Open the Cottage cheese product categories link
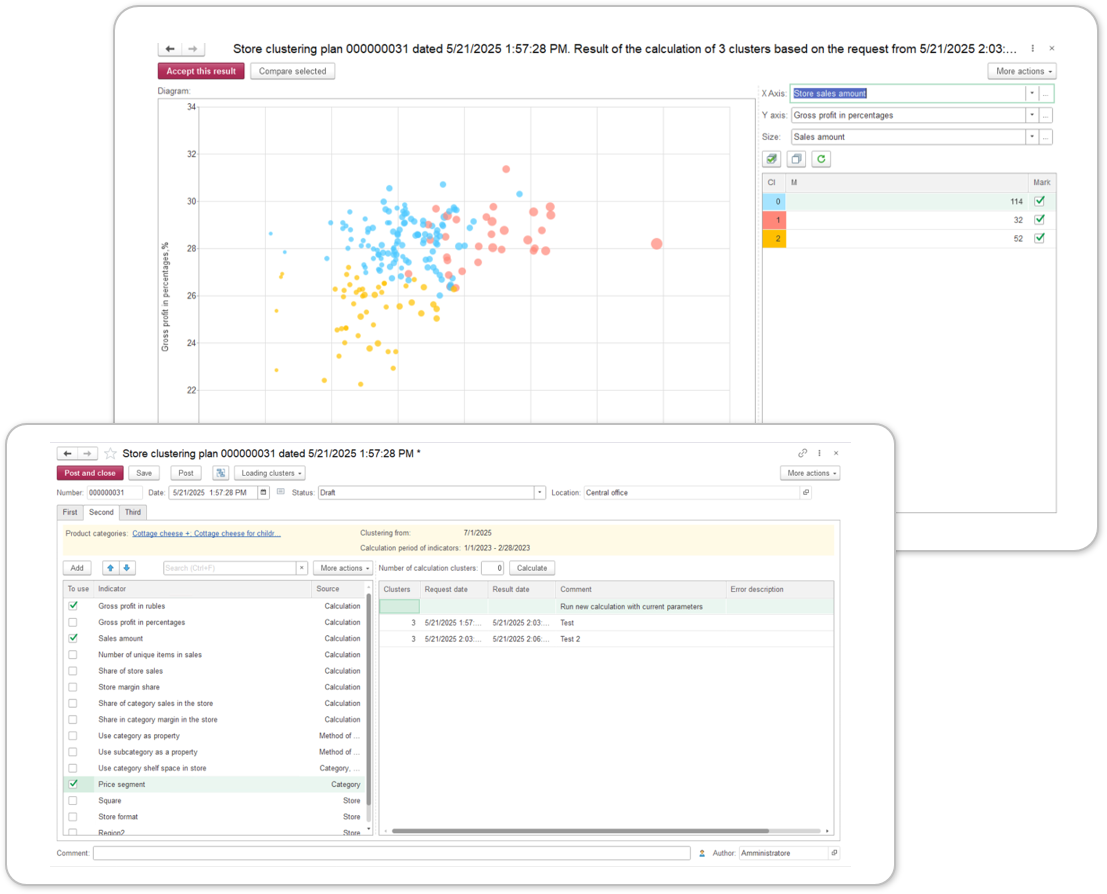Viewport: 1107px width, 894px height. click(x=206, y=534)
